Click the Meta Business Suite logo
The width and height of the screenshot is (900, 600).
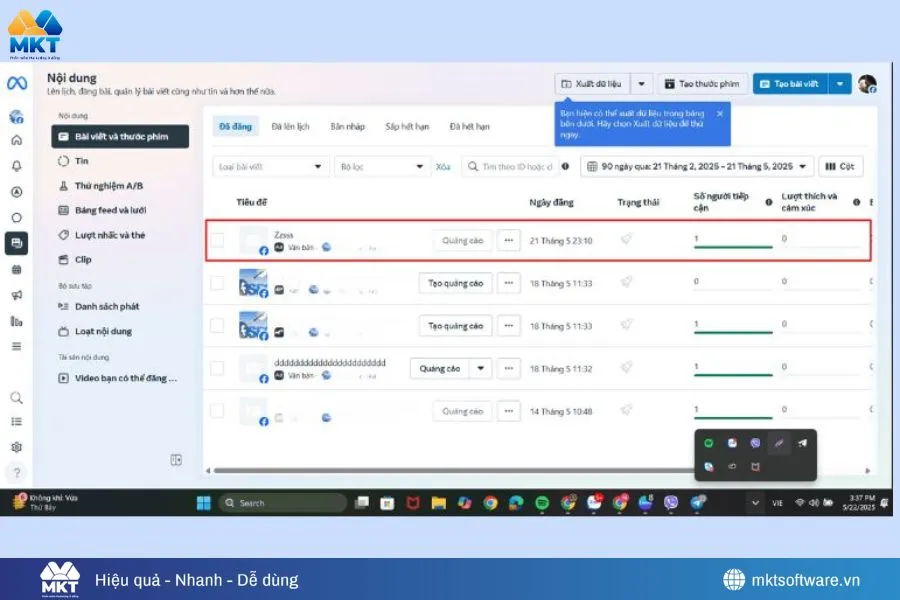[x=16, y=85]
